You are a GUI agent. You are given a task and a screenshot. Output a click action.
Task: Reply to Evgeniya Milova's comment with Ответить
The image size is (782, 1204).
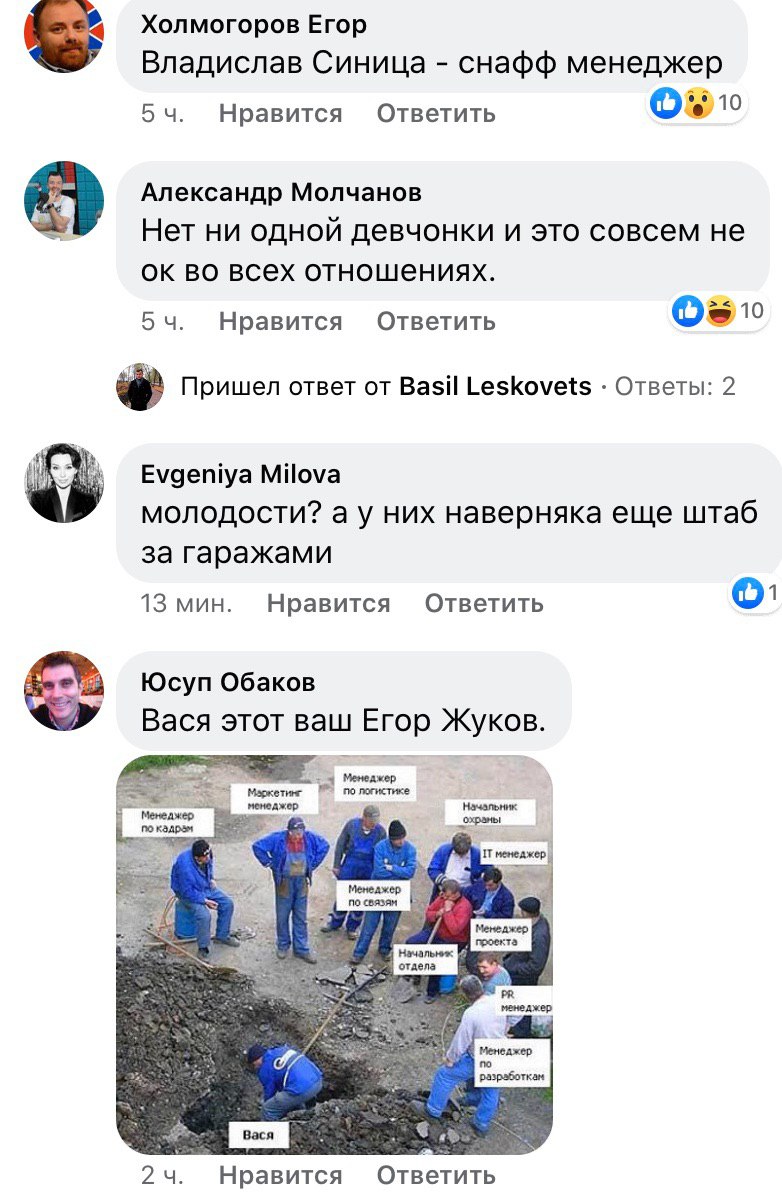484,604
